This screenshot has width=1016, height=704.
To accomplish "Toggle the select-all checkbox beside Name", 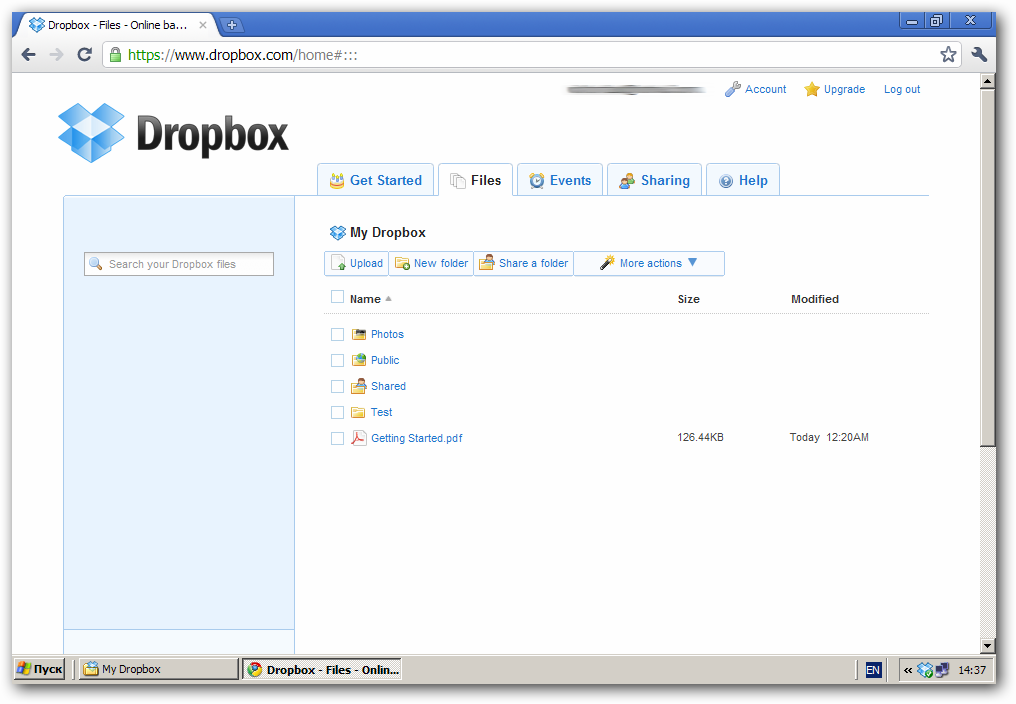I will (x=337, y=297).
